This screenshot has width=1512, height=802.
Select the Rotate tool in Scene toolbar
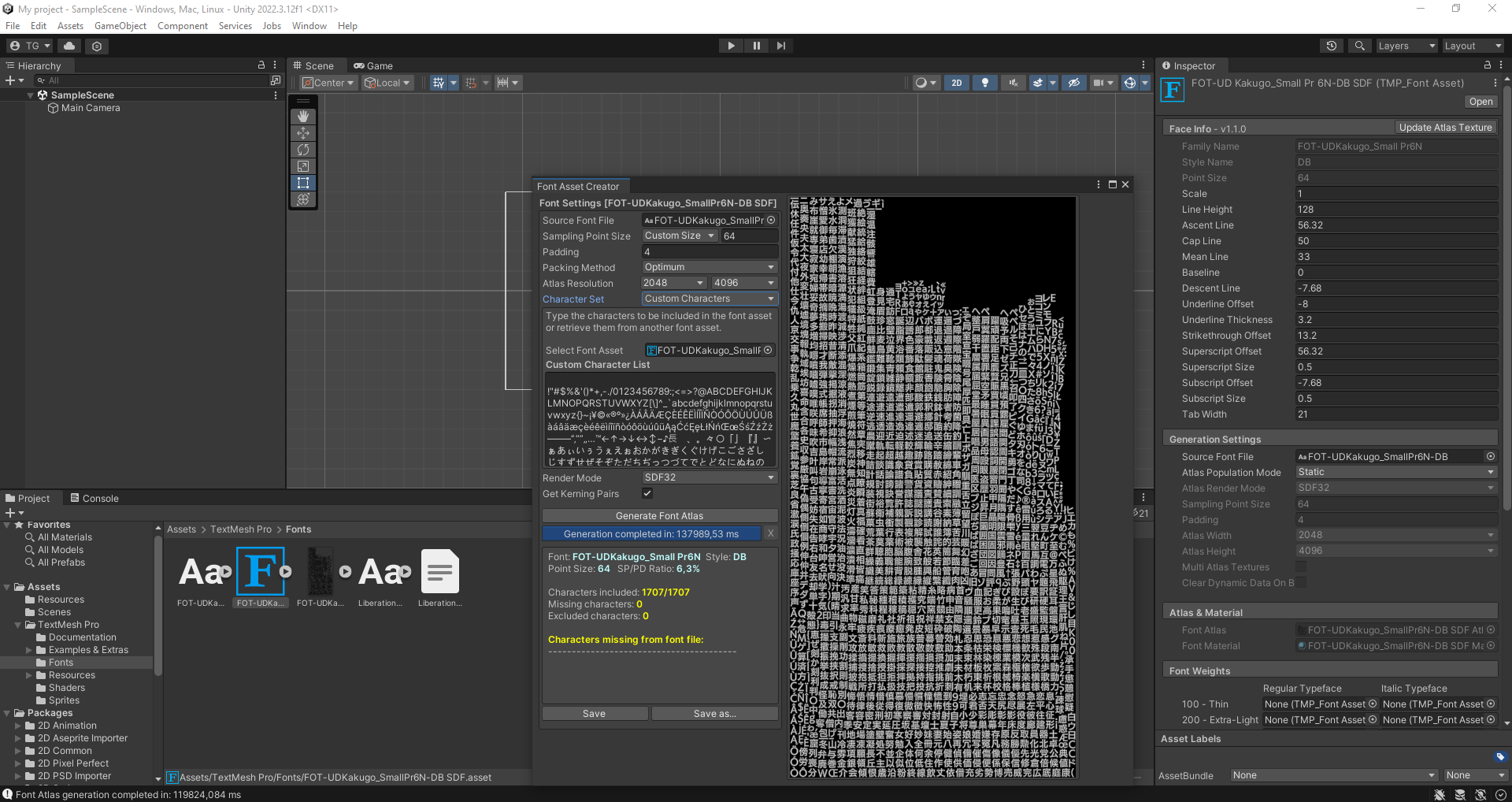303,150
